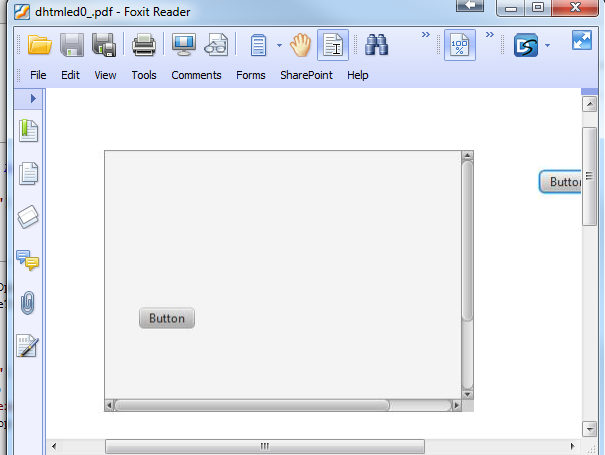Click the main window's scroll left arrow

click(x=54, y=447)
